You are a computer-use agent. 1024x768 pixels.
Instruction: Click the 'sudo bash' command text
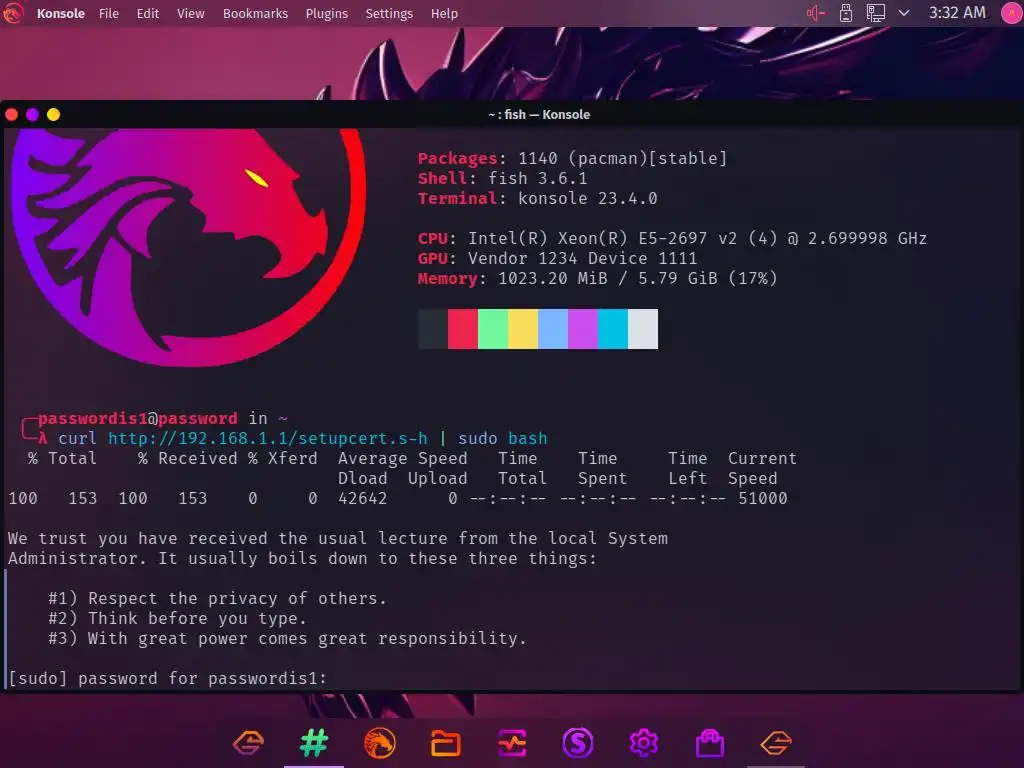503,438
